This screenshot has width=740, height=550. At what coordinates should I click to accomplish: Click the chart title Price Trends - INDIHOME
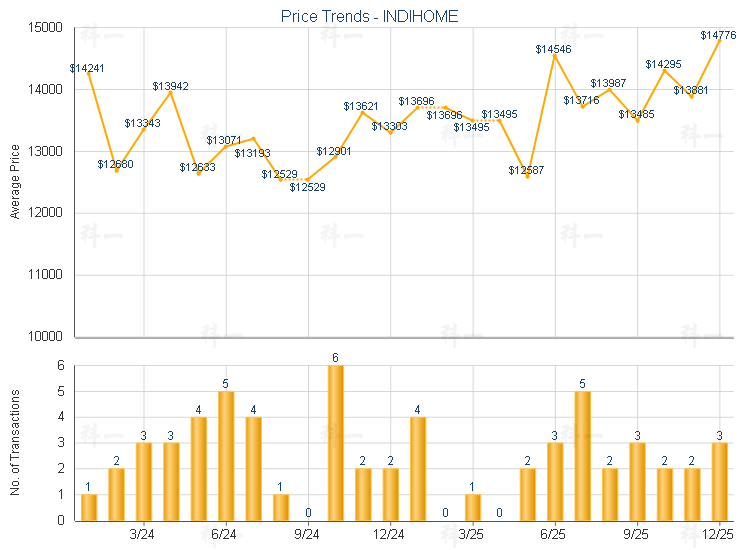coord(369,16)
